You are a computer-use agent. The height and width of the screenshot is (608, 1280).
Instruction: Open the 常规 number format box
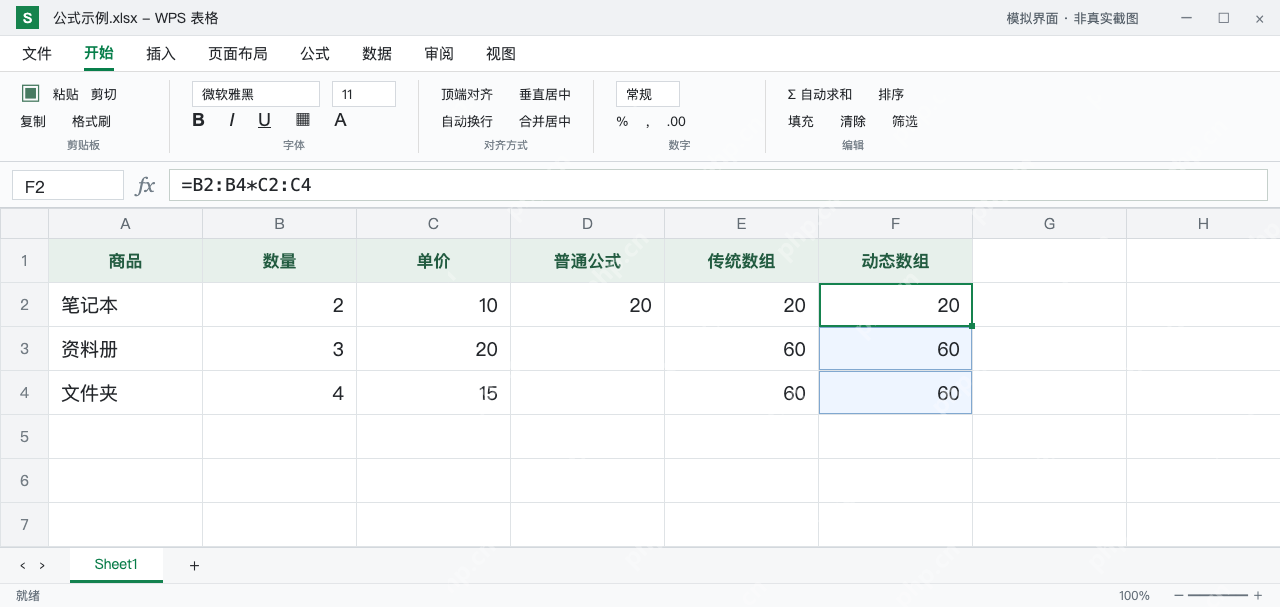[x=648, y=94]
